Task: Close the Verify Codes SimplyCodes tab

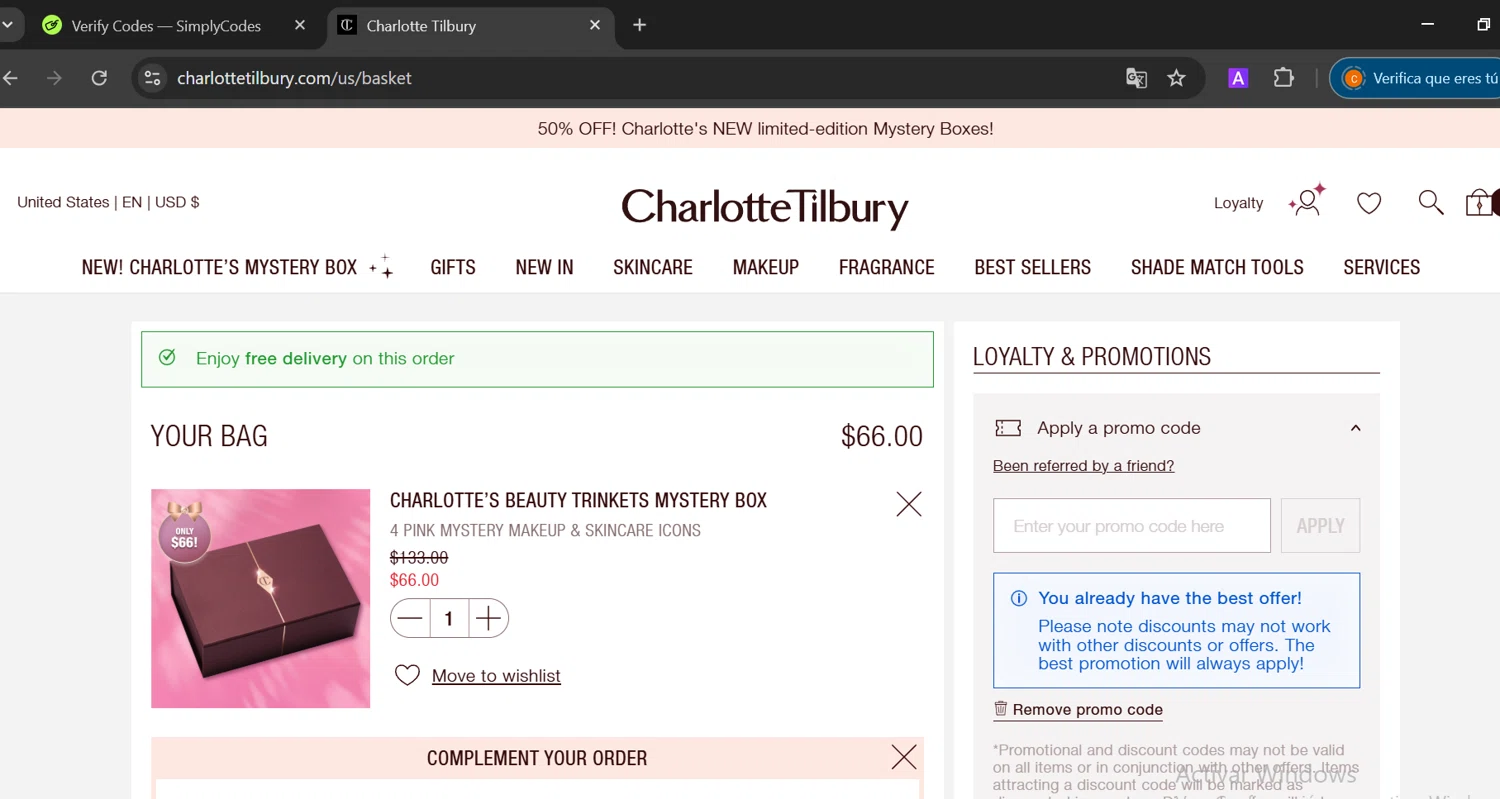Action: 300,25
